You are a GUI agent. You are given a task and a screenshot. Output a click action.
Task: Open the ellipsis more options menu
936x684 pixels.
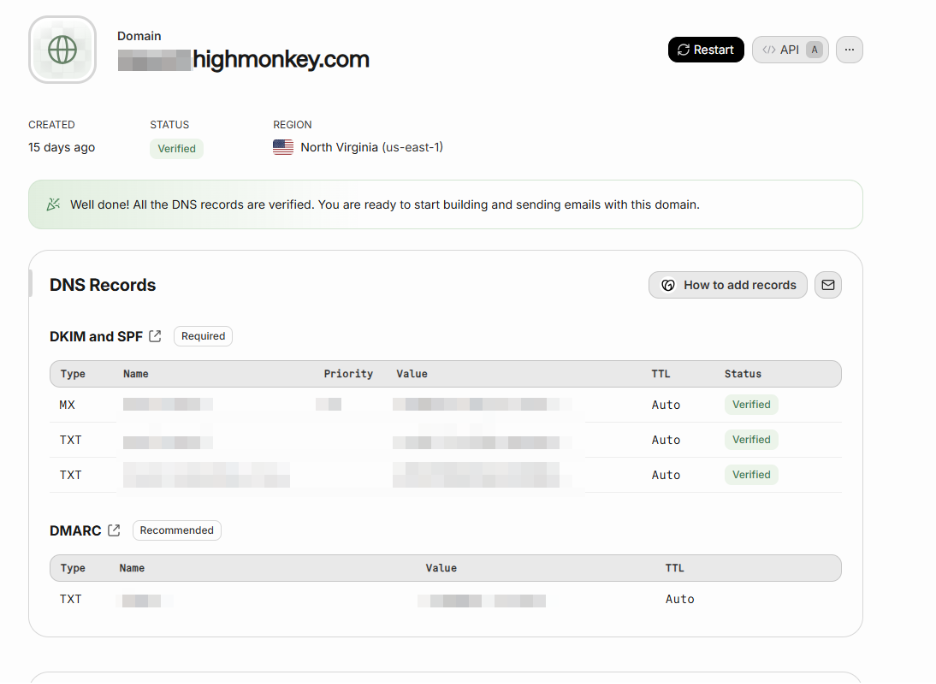pyautogui.click(x=848, y=49)
